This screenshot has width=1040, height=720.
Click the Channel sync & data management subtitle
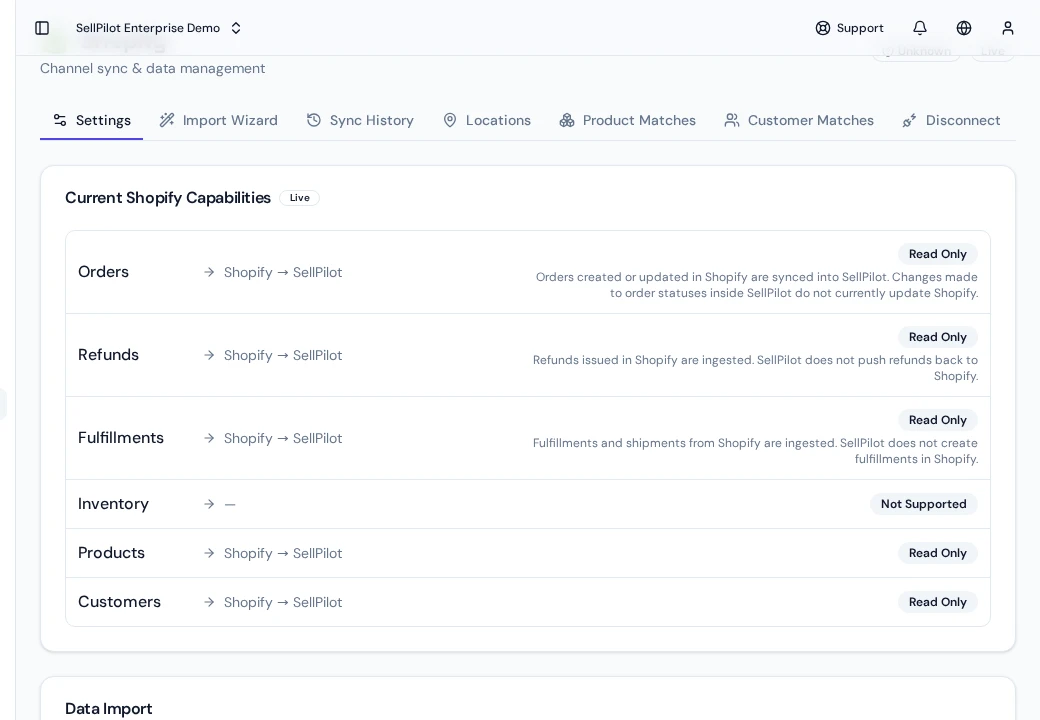tap(153, 68)
